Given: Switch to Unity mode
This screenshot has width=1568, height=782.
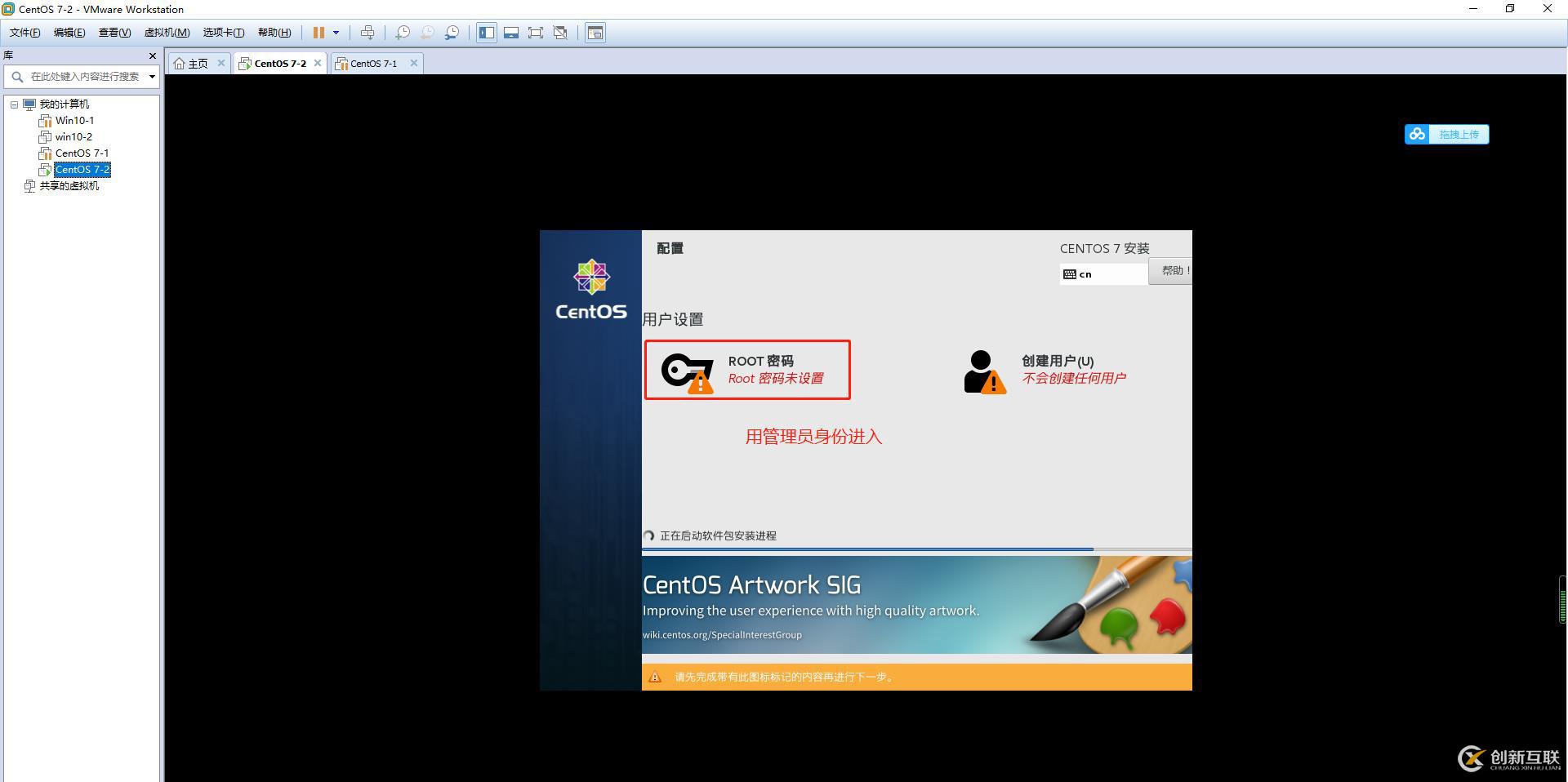Looking at the screenshot, I should tap(560, 33).
